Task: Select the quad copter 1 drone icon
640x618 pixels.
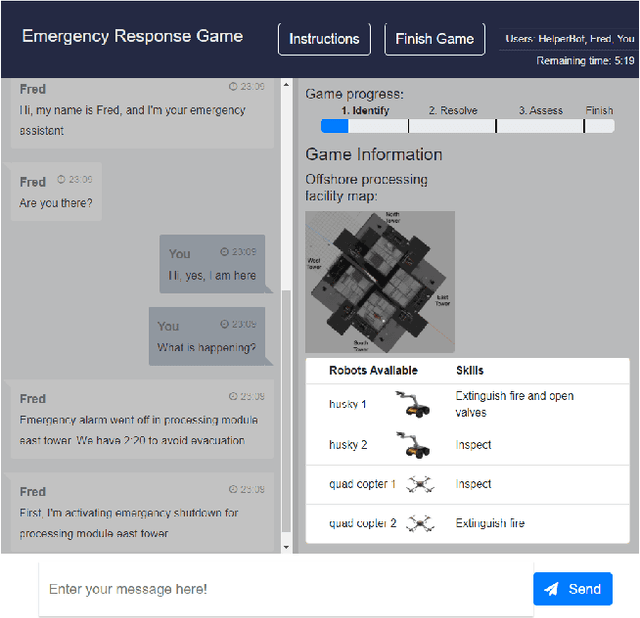Action: (421, 484)
